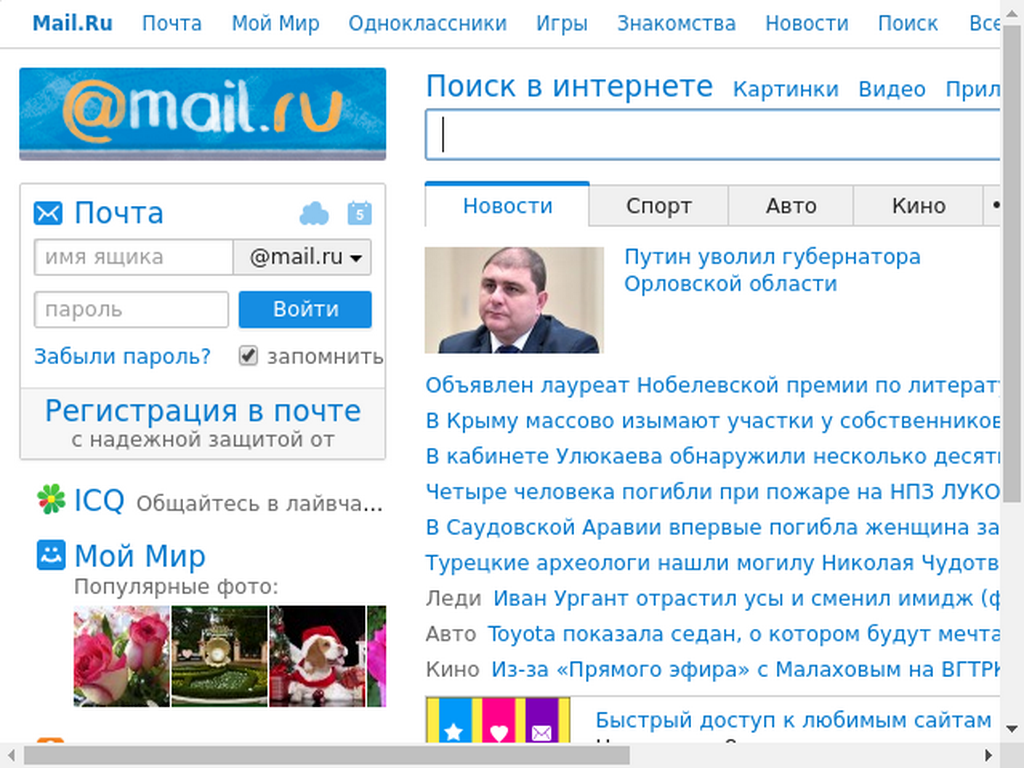Open Новости in top navigation
The image size is (1024, 768).
click(807, 24)
